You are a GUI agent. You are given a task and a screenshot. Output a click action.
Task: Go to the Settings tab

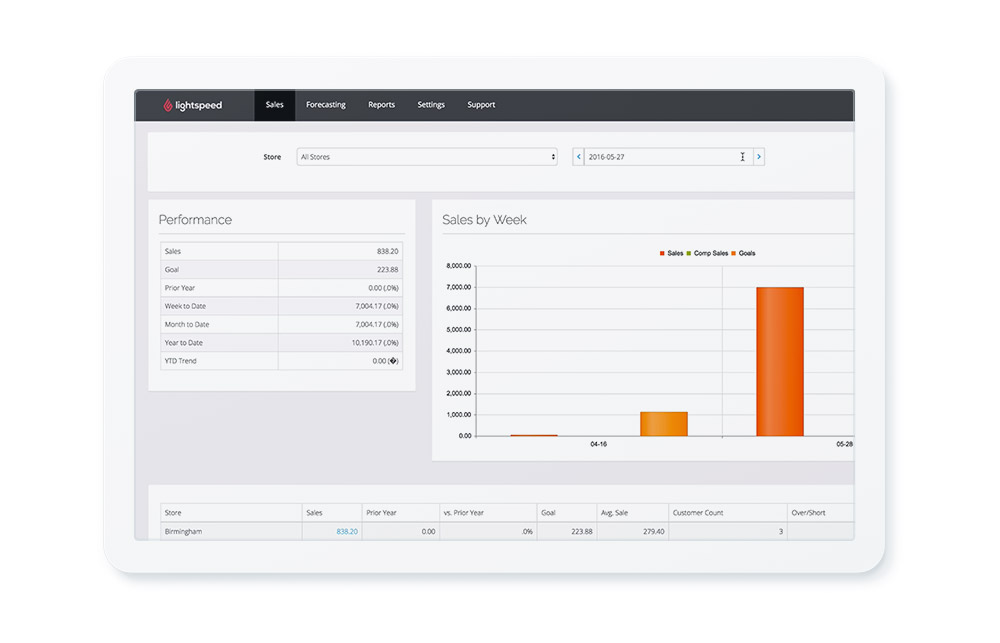[x=430, y=105]
